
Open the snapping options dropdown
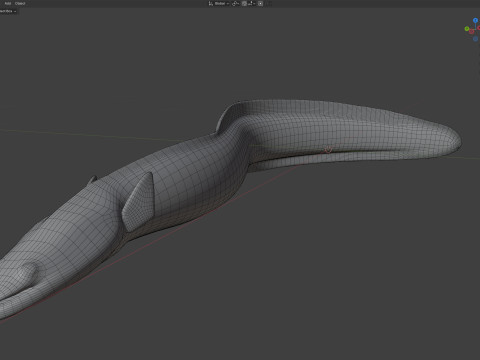coord(252,3)
